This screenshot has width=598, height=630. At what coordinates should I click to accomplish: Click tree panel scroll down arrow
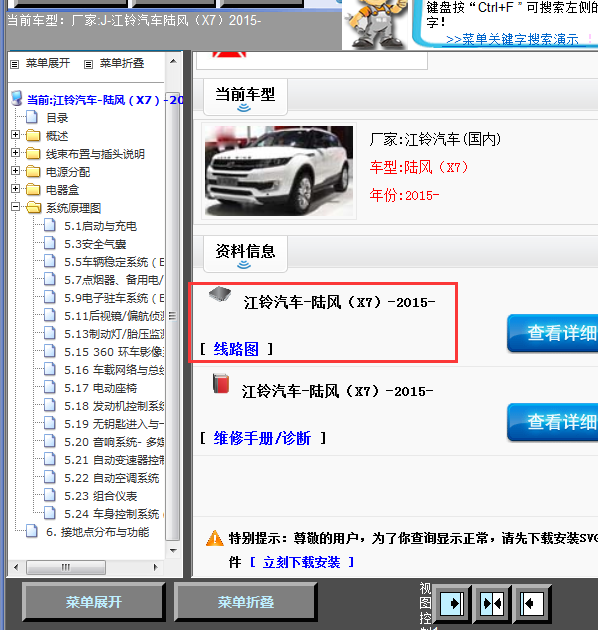pos(173,550)
